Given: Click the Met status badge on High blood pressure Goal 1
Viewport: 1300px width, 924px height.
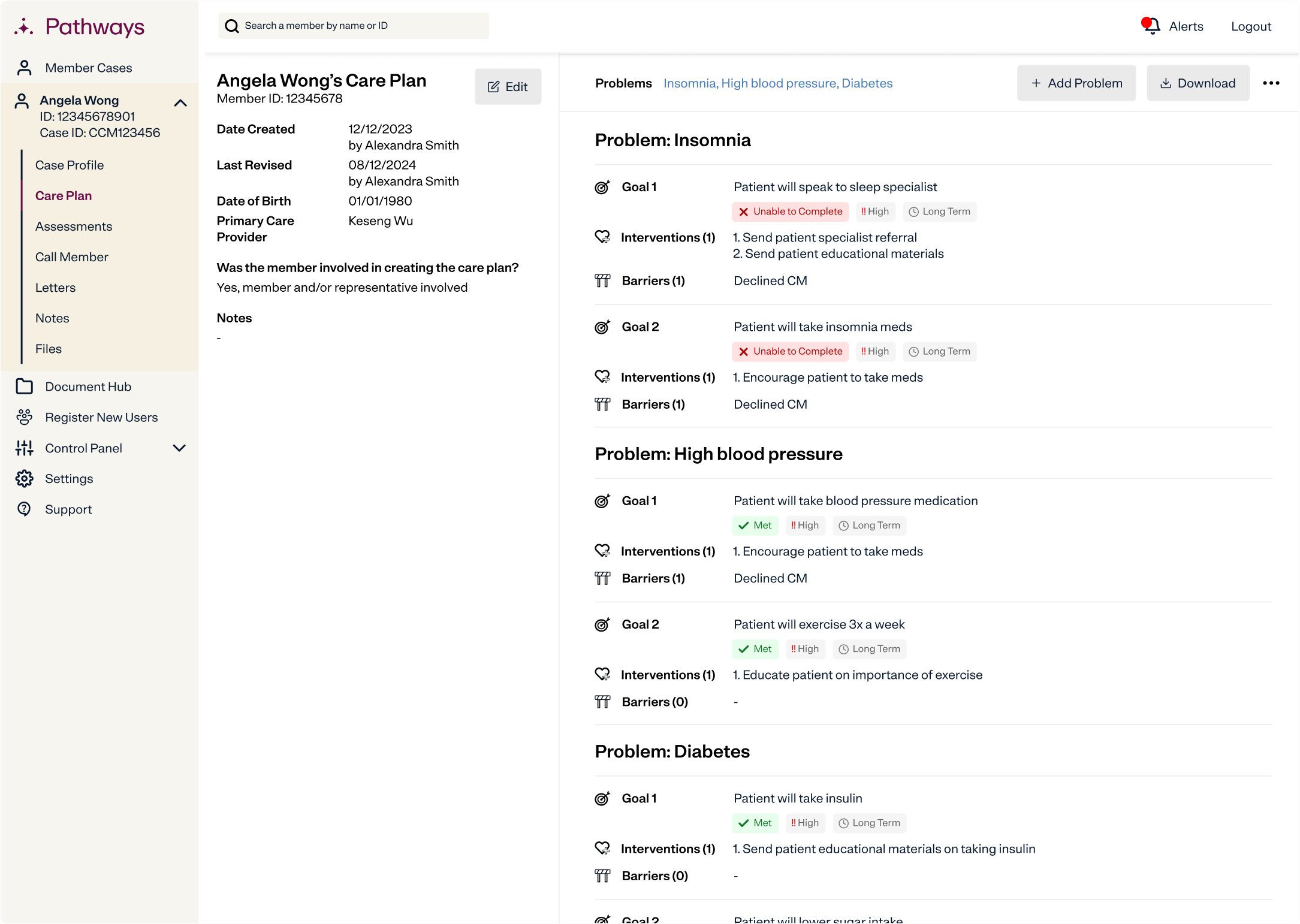Looking at the screenshot, I should [x=755, y=525].
